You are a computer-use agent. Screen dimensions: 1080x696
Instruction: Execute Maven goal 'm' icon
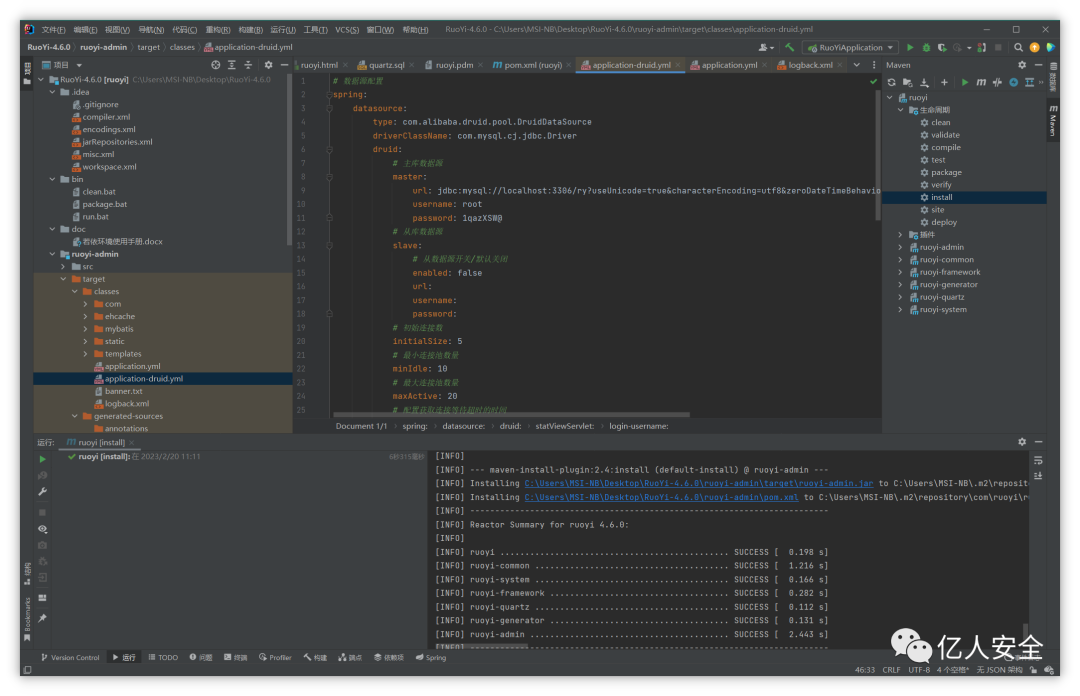tap(981, 82)
